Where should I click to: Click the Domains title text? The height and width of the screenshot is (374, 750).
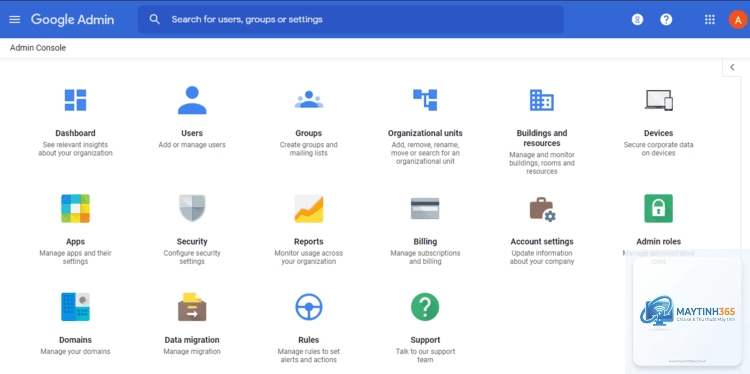(x=76, y=340)
